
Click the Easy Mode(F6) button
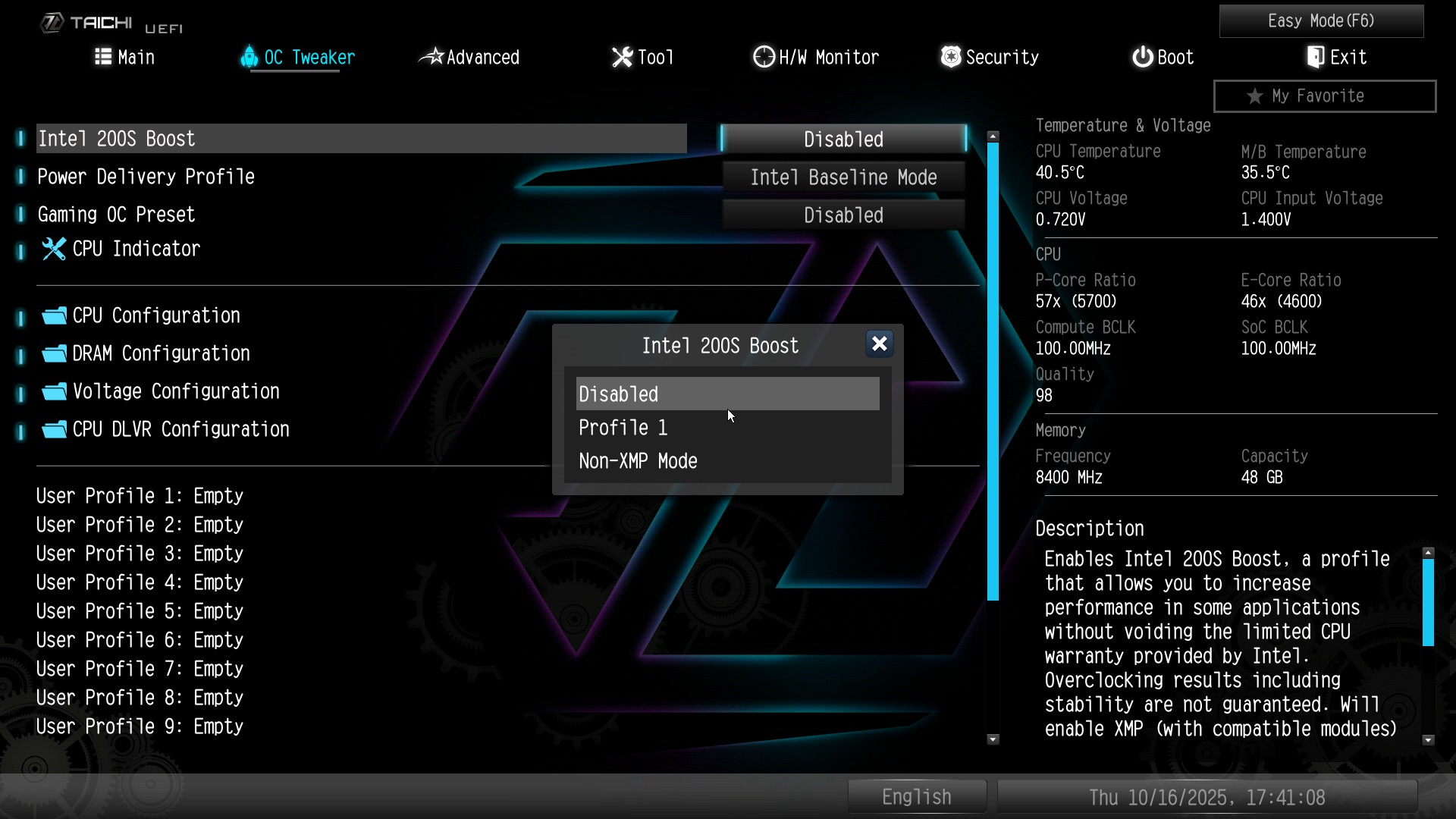click(1321, 21)
